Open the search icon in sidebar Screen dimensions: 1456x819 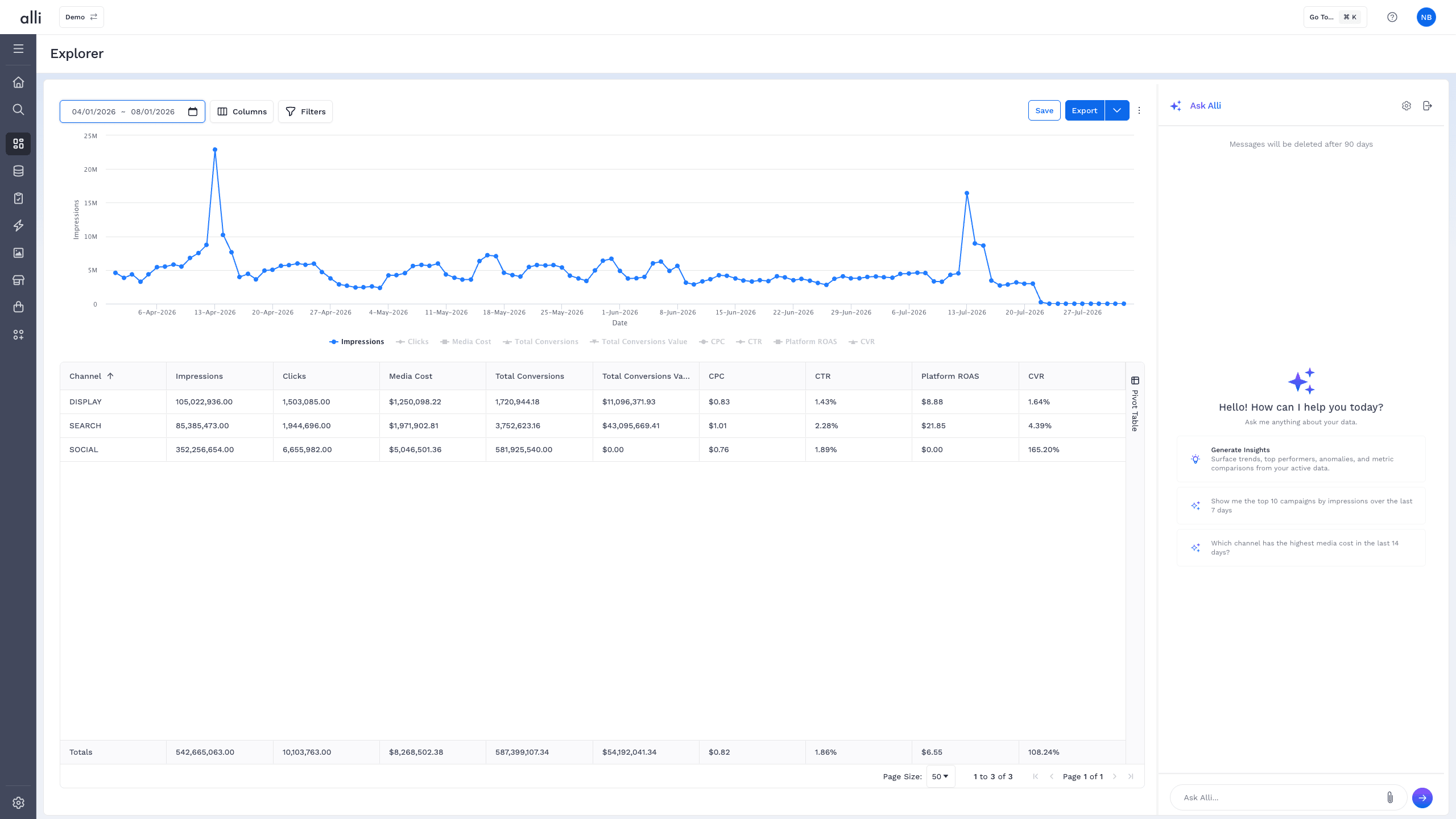[18, 110]
